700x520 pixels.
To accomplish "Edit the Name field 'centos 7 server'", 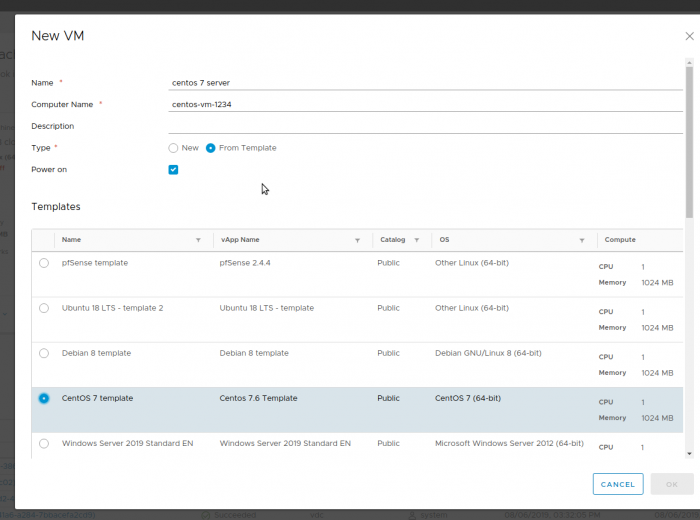I will pos(425,83).
